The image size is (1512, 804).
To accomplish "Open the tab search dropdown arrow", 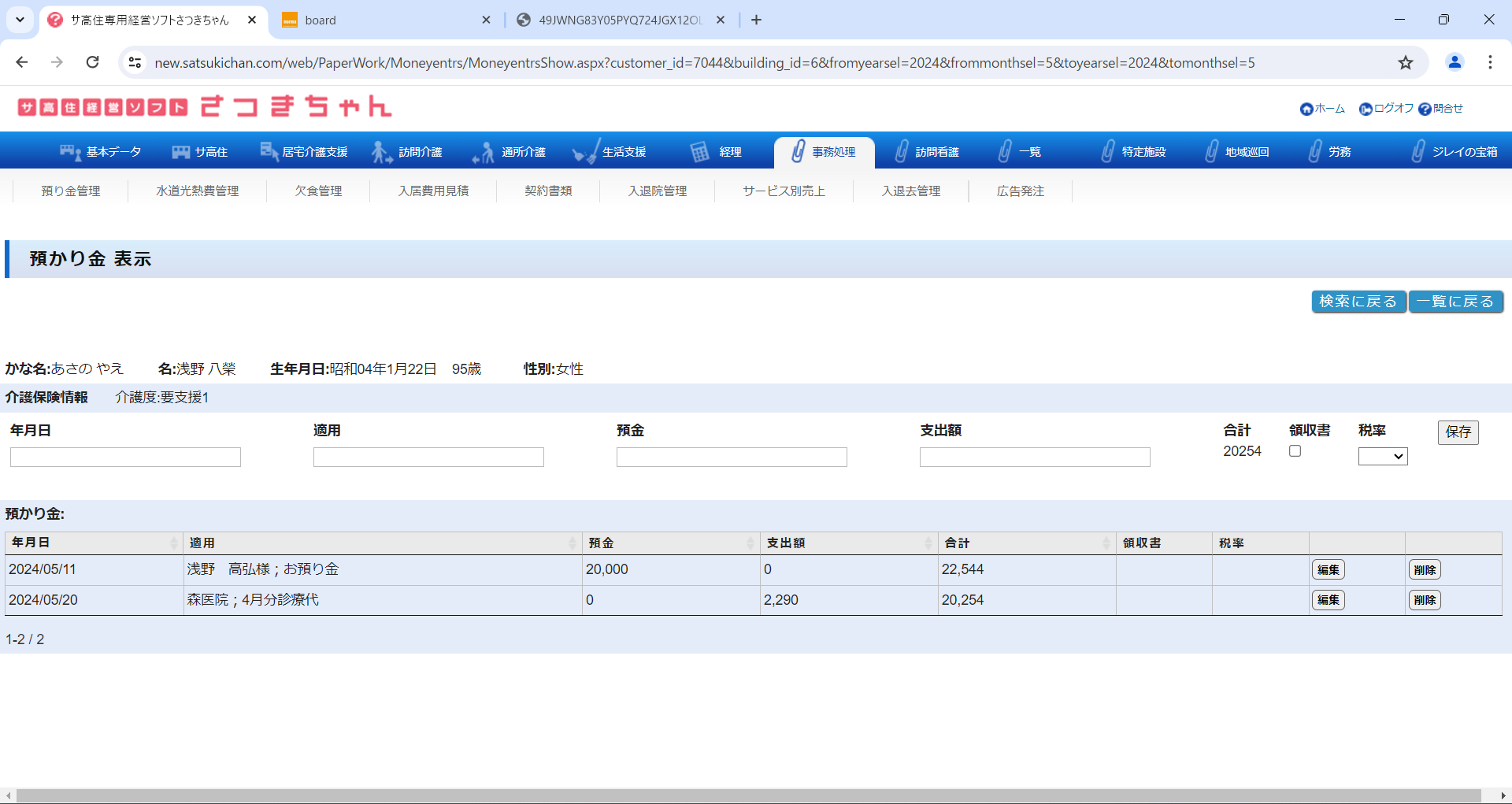I will point(20,20).
